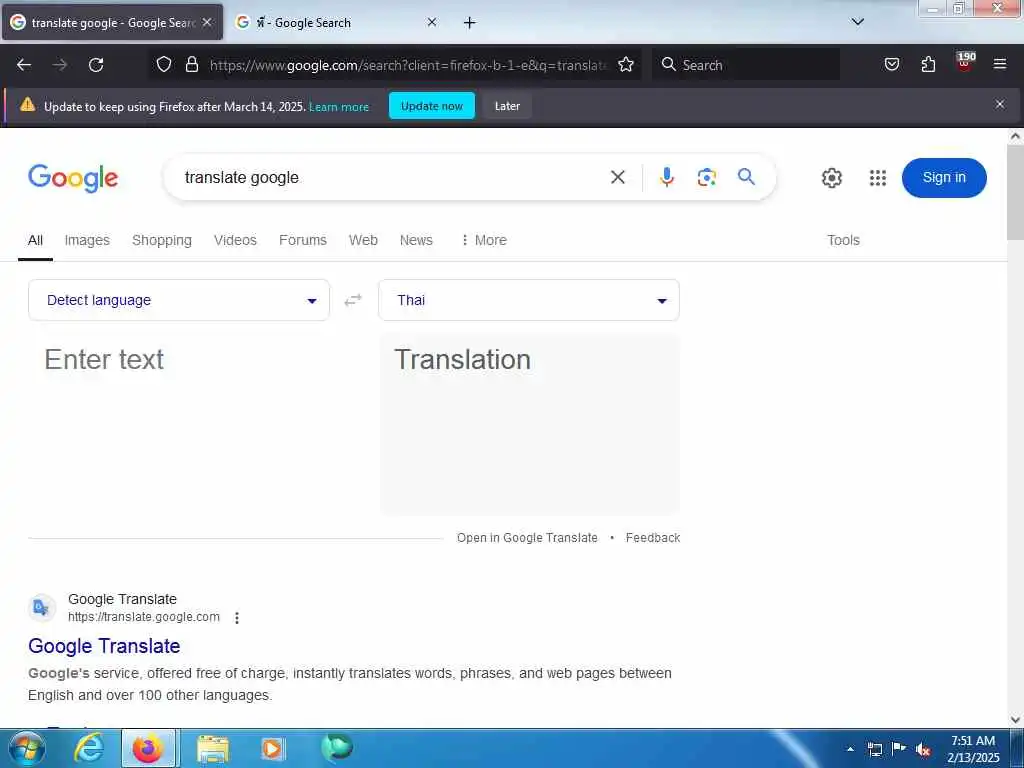This screenshot has height=768, width=1024.
Task: Go back with the browser back arrow
Action: 24,65
